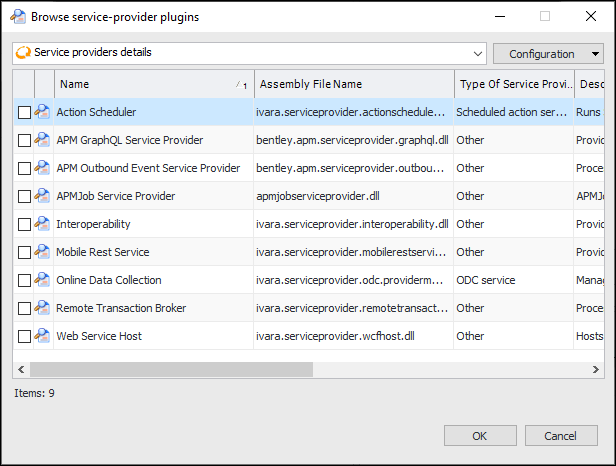Tick the APM Outbound Event Service Provider checkbox
Screen dimensions: 616x466
(x=24, y=168)
